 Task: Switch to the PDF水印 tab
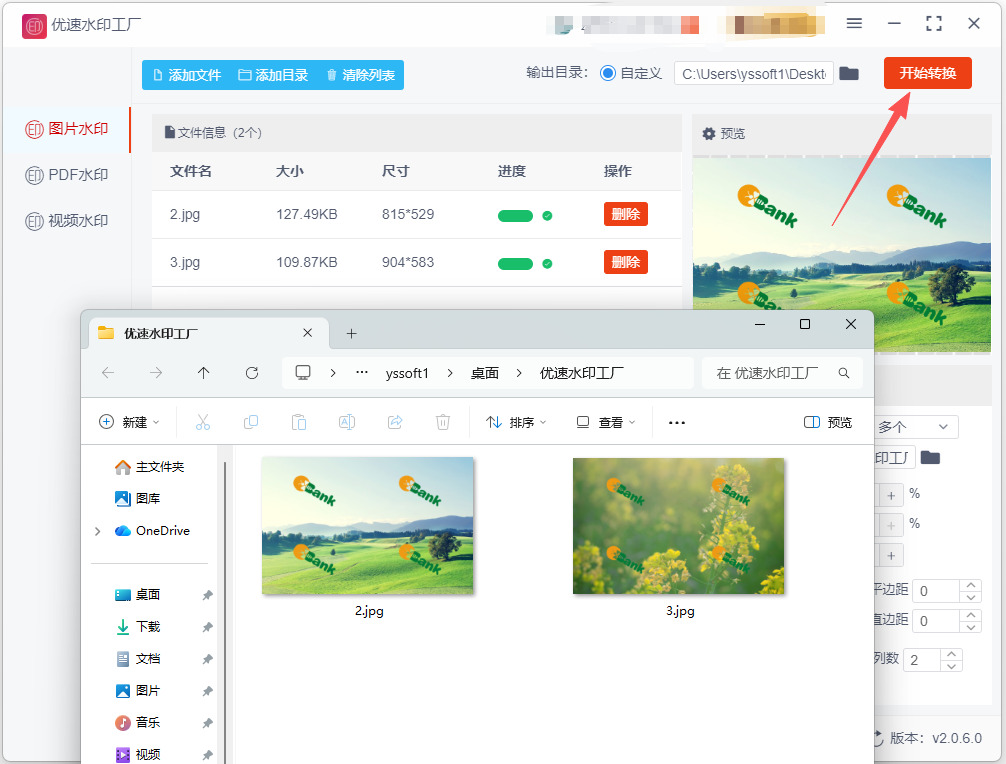pyautogui.click(x=67, y=174)
